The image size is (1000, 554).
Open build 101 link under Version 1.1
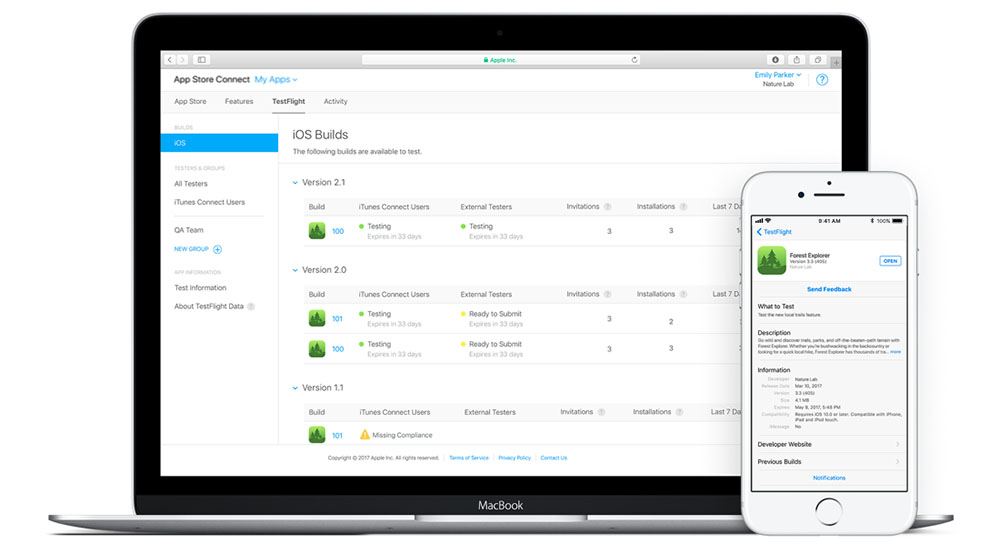click(337, 435)
